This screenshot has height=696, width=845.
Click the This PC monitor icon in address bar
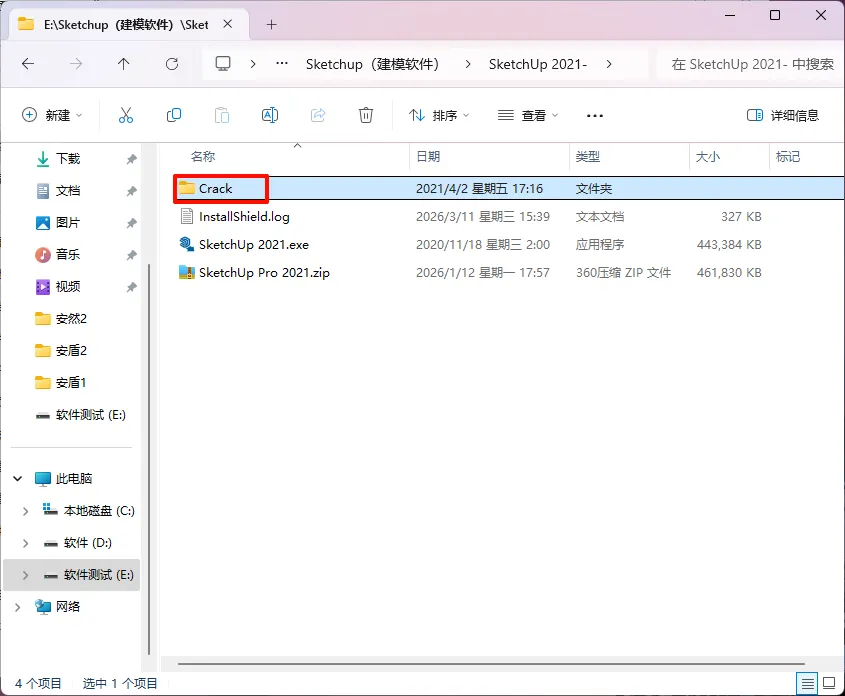pyautogui.click(x=223, y=64)
